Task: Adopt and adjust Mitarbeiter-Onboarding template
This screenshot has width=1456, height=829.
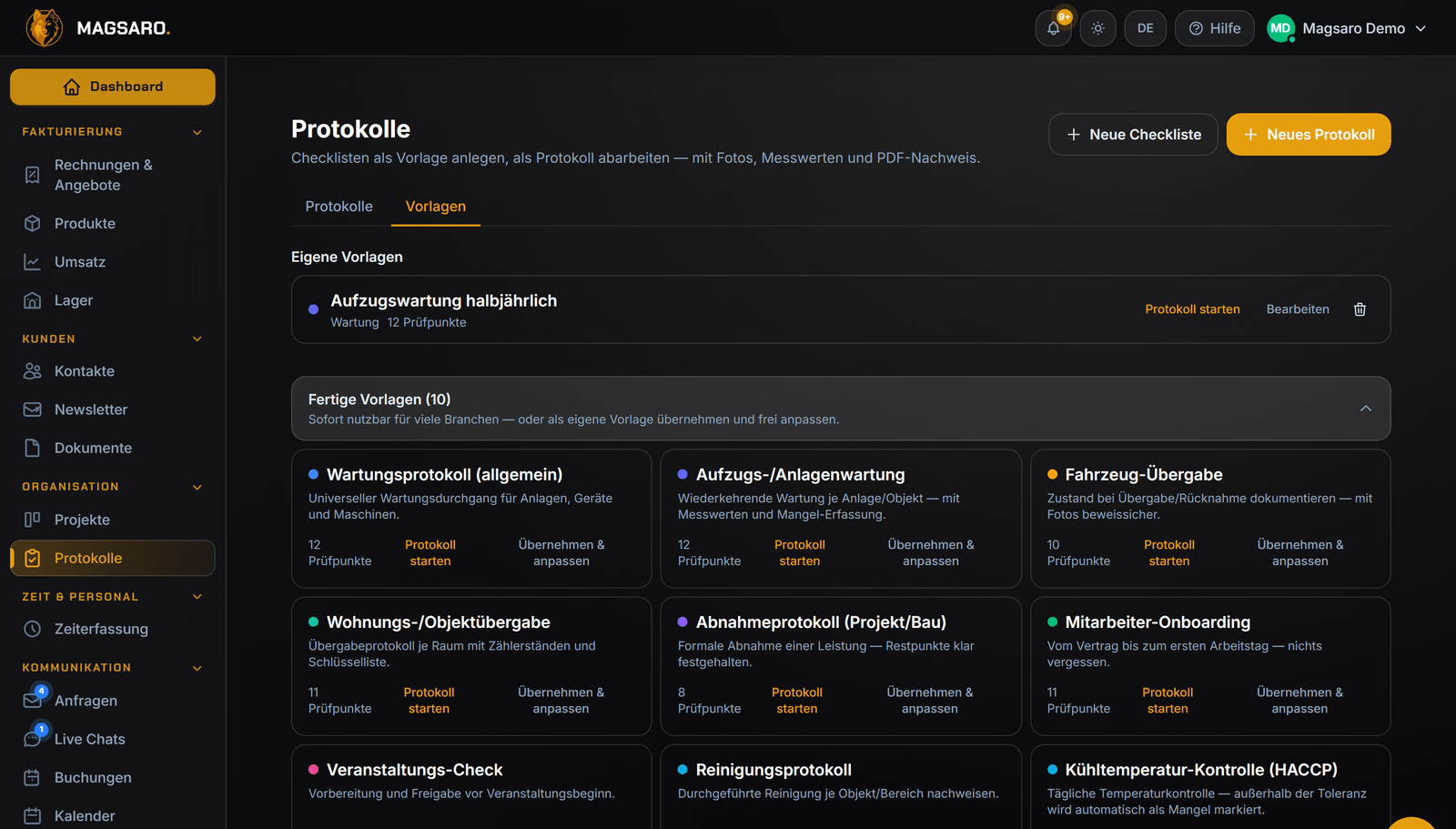Action: tap(1299, 701)
